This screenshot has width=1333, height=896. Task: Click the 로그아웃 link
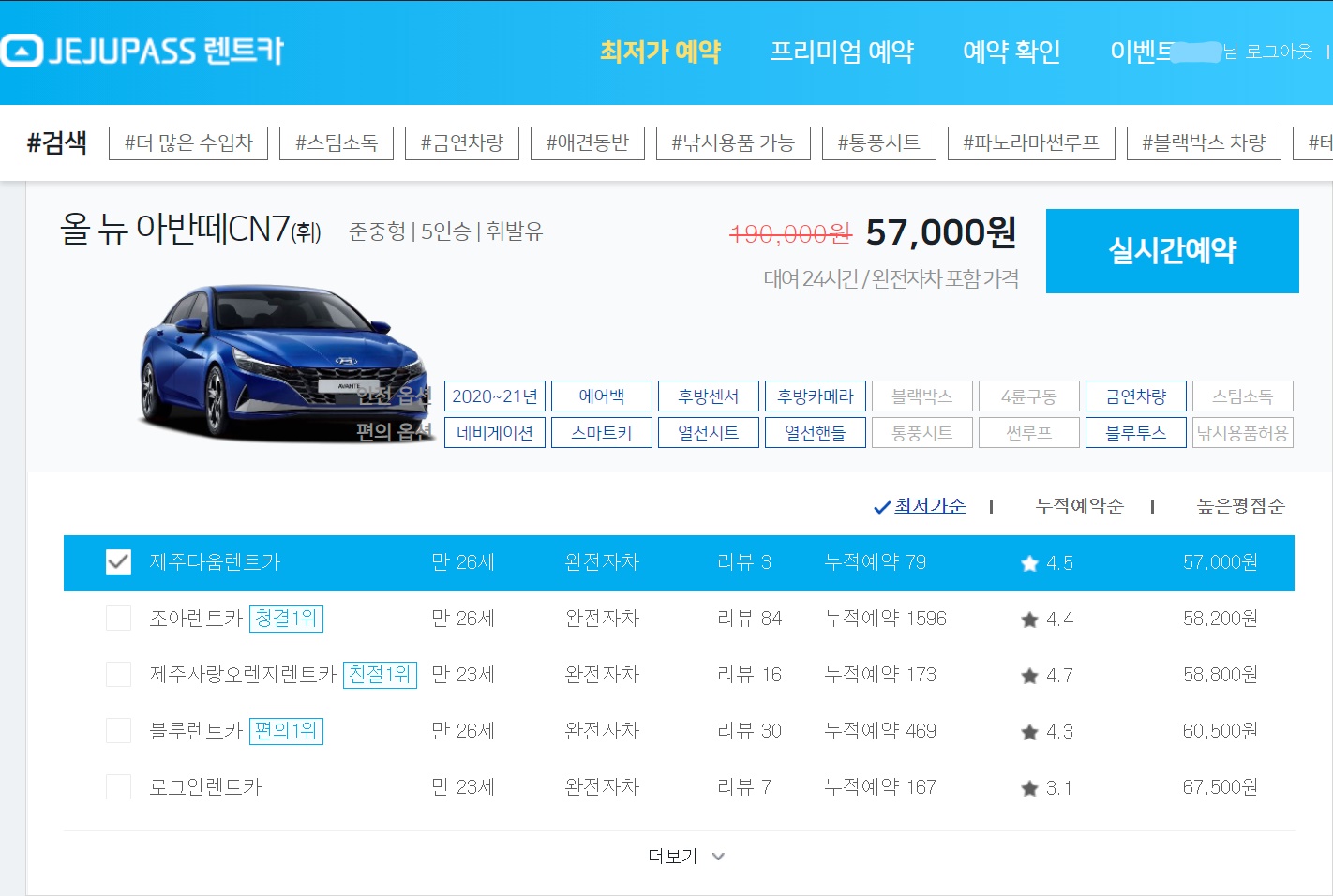1278,52
